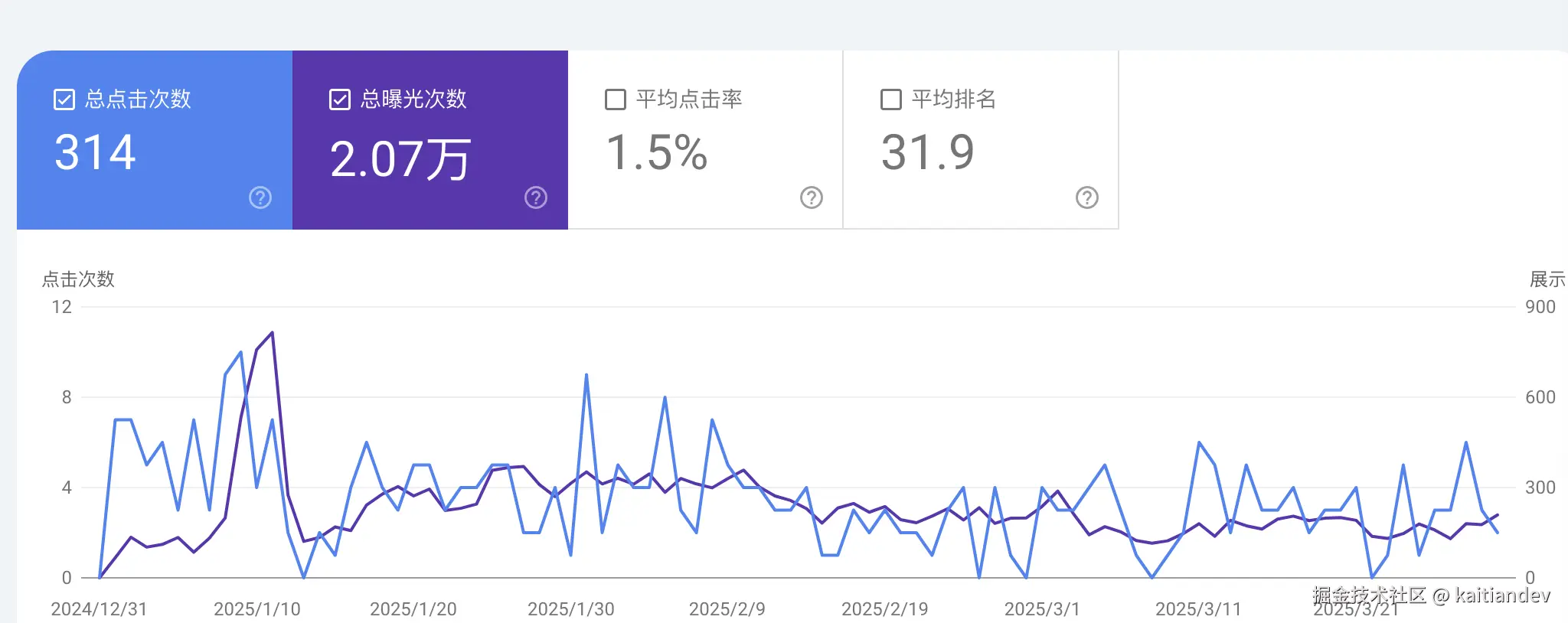Click the 点击次数 axis title
This screenshot has width=1568, height=623.
(x=78, y=279)
